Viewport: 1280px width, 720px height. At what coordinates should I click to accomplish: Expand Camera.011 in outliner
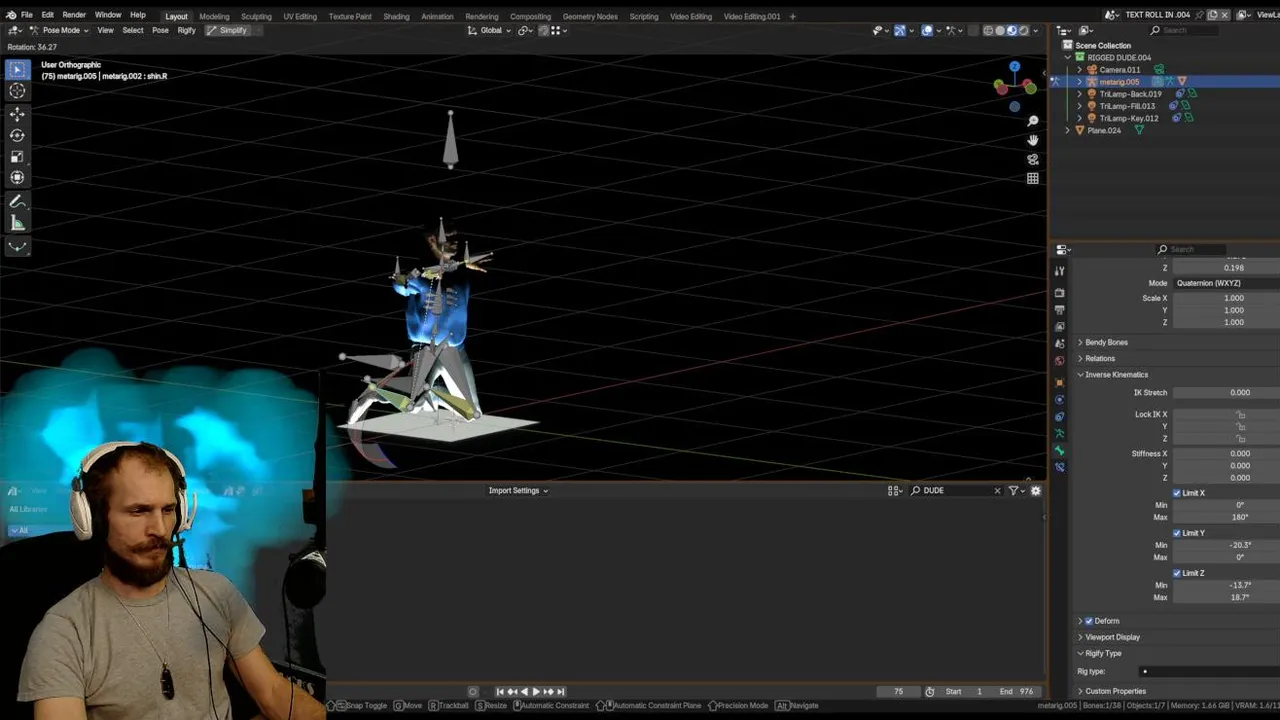[1079, 70]
